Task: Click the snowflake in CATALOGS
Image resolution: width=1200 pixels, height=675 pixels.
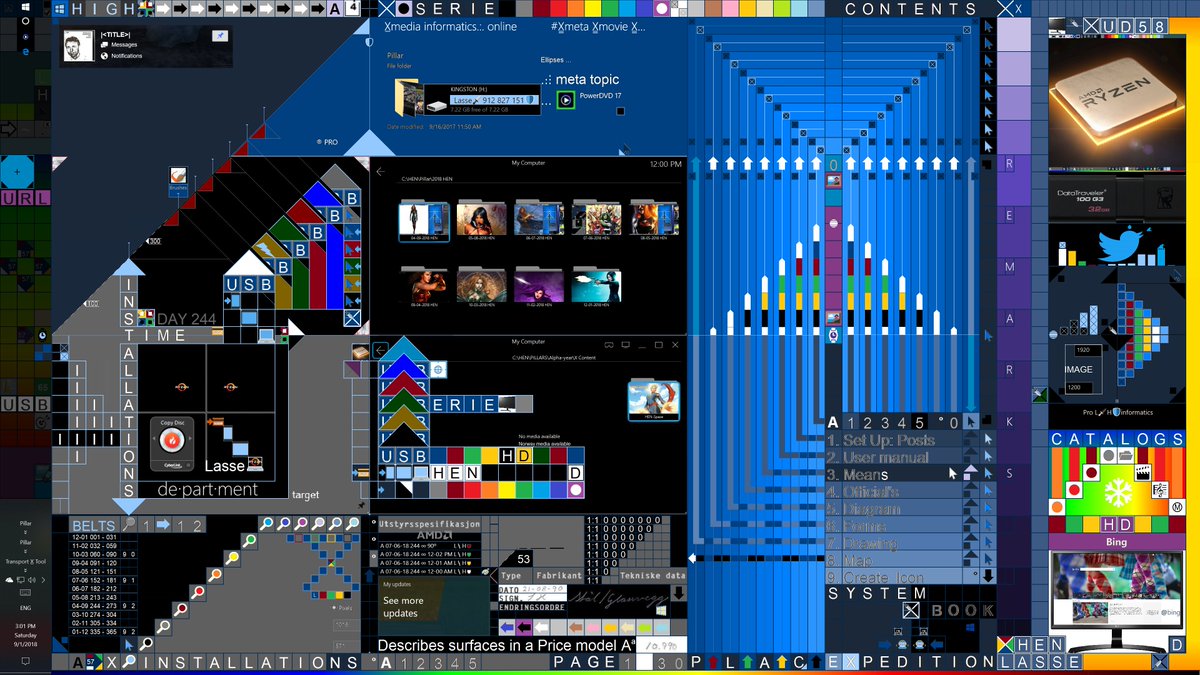Action: click(1117, 491)
